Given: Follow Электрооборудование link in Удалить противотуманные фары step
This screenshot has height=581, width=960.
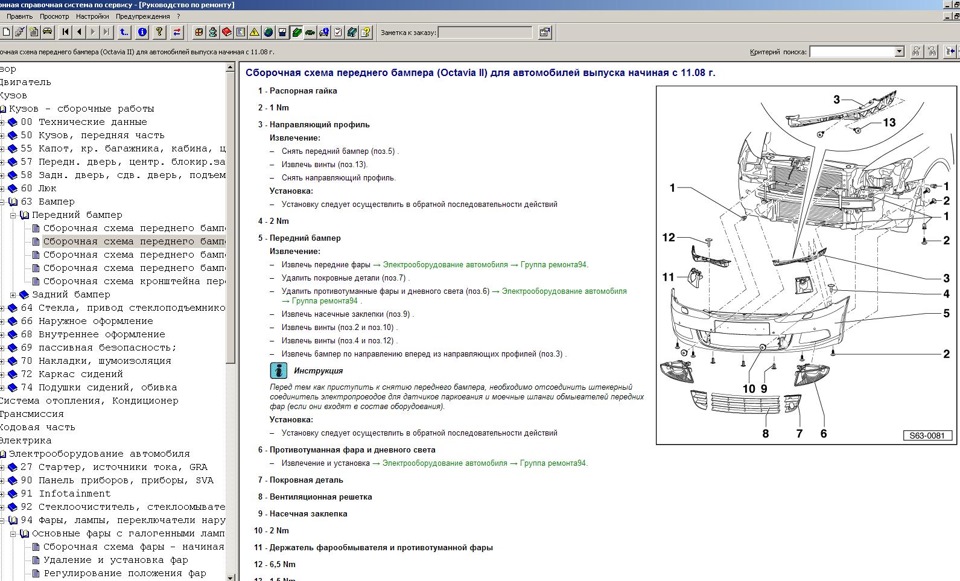Looking at the screenshot, I should pyautogui.click(x=564, y=291).
